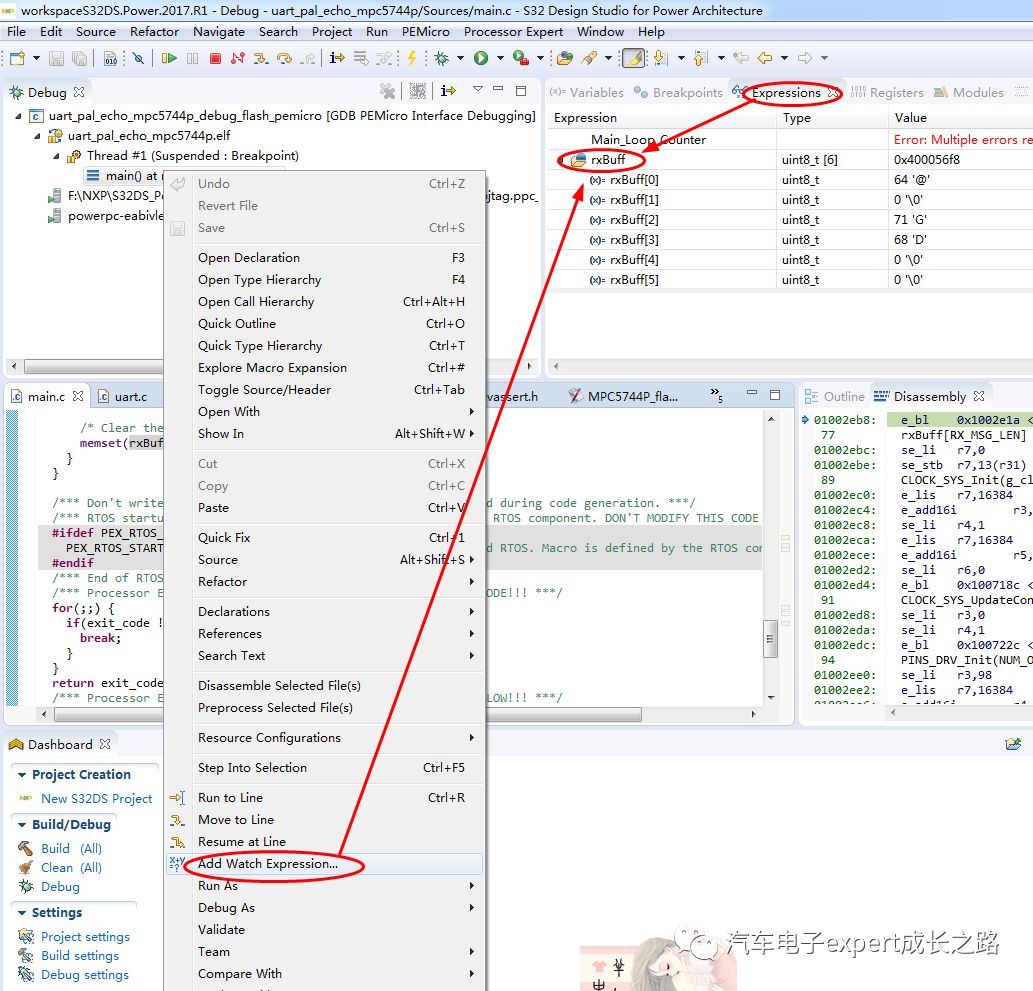Click the Open Type folder icon
Image resolution: width=1033 pixels, height=991 pixels.
coord(565,58)
